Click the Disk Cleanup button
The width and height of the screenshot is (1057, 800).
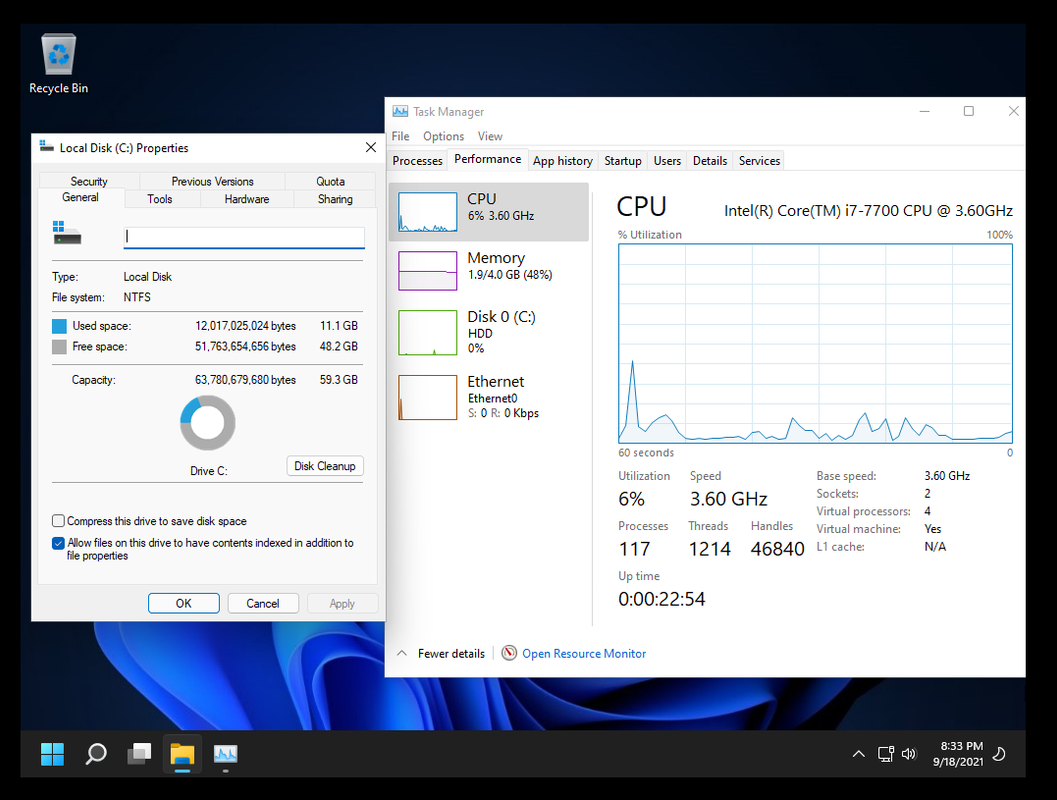(x=325, y=466)
